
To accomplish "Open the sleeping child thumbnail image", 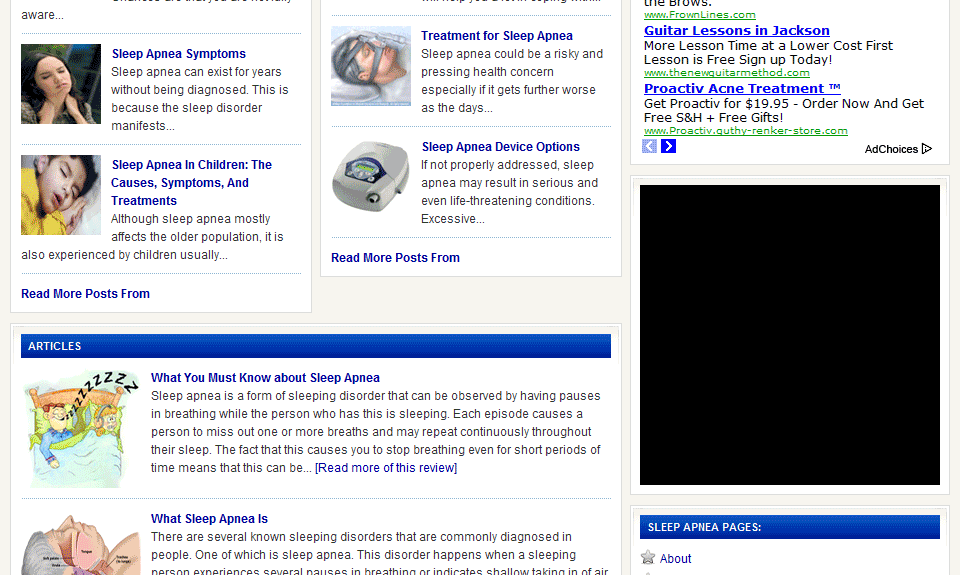I will click(x=61, y=195).
